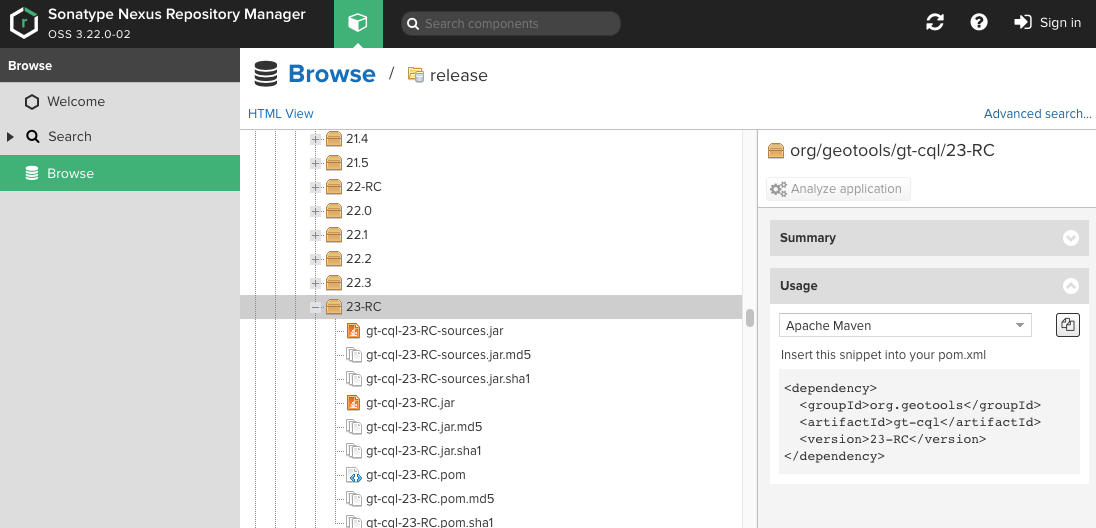The height and width of the screenshot is (528, 1096).
Task: Click the refresh icon in the top bar
Action: [935, 22]
